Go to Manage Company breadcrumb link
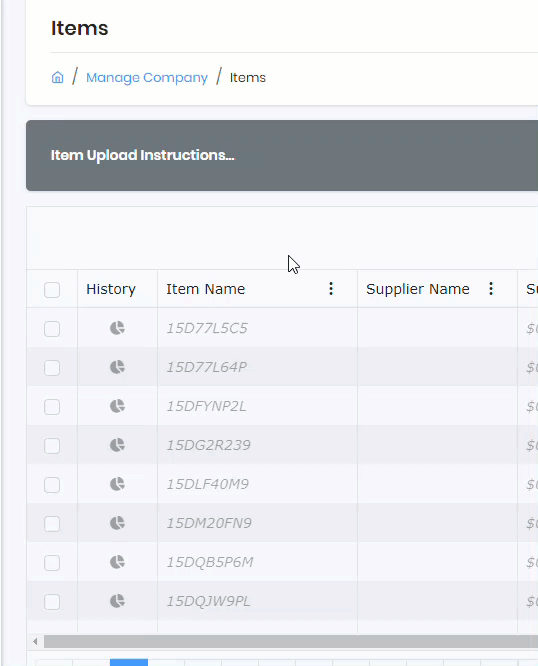The image size is (538, 666). tap(147, 78)
